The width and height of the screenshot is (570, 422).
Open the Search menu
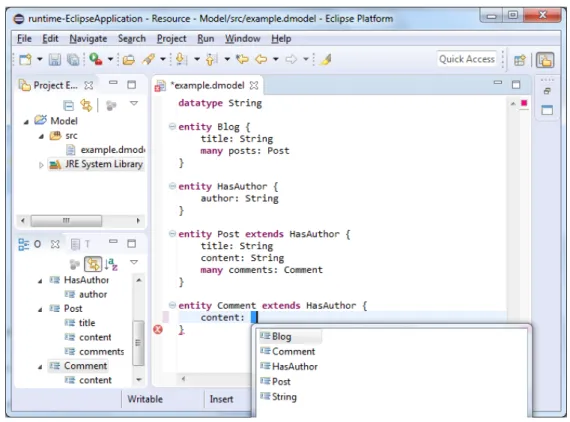coord(132,39)
